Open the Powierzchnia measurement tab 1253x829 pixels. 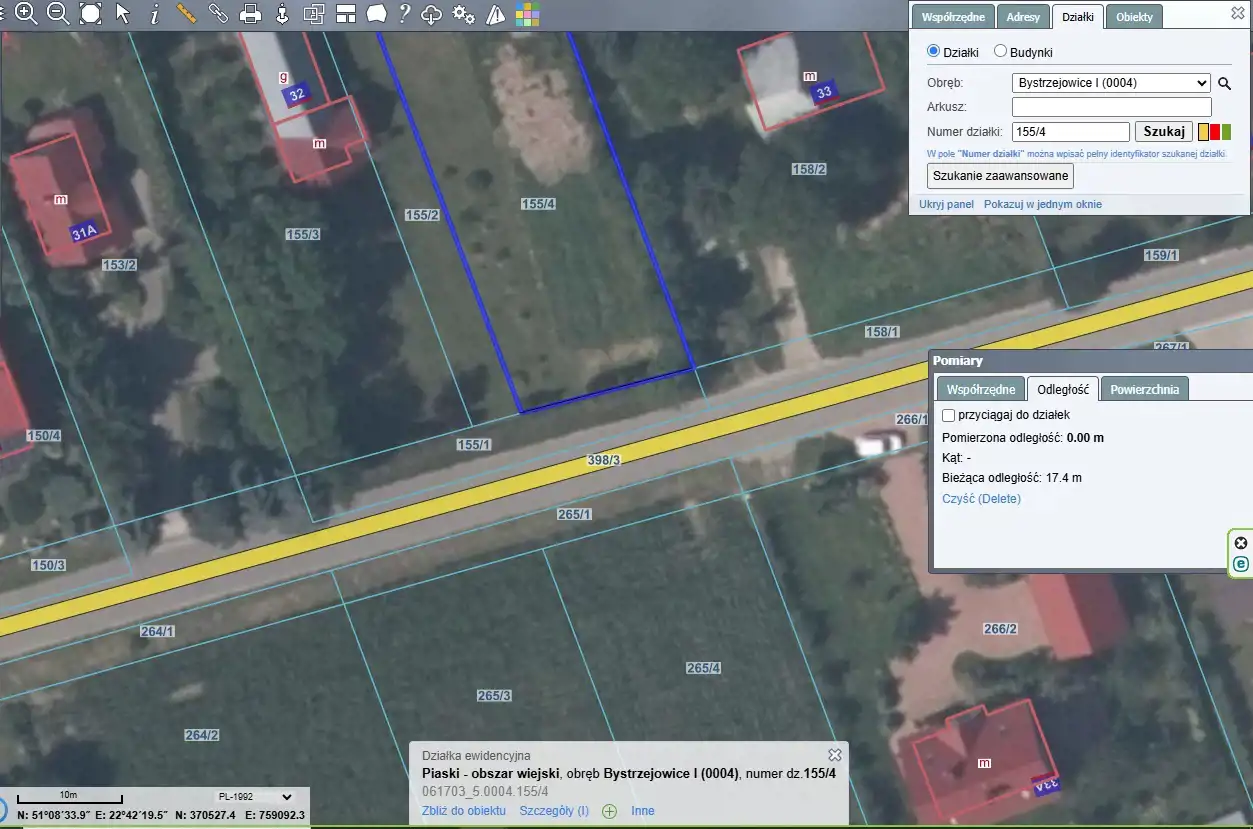click(1144, 389)
